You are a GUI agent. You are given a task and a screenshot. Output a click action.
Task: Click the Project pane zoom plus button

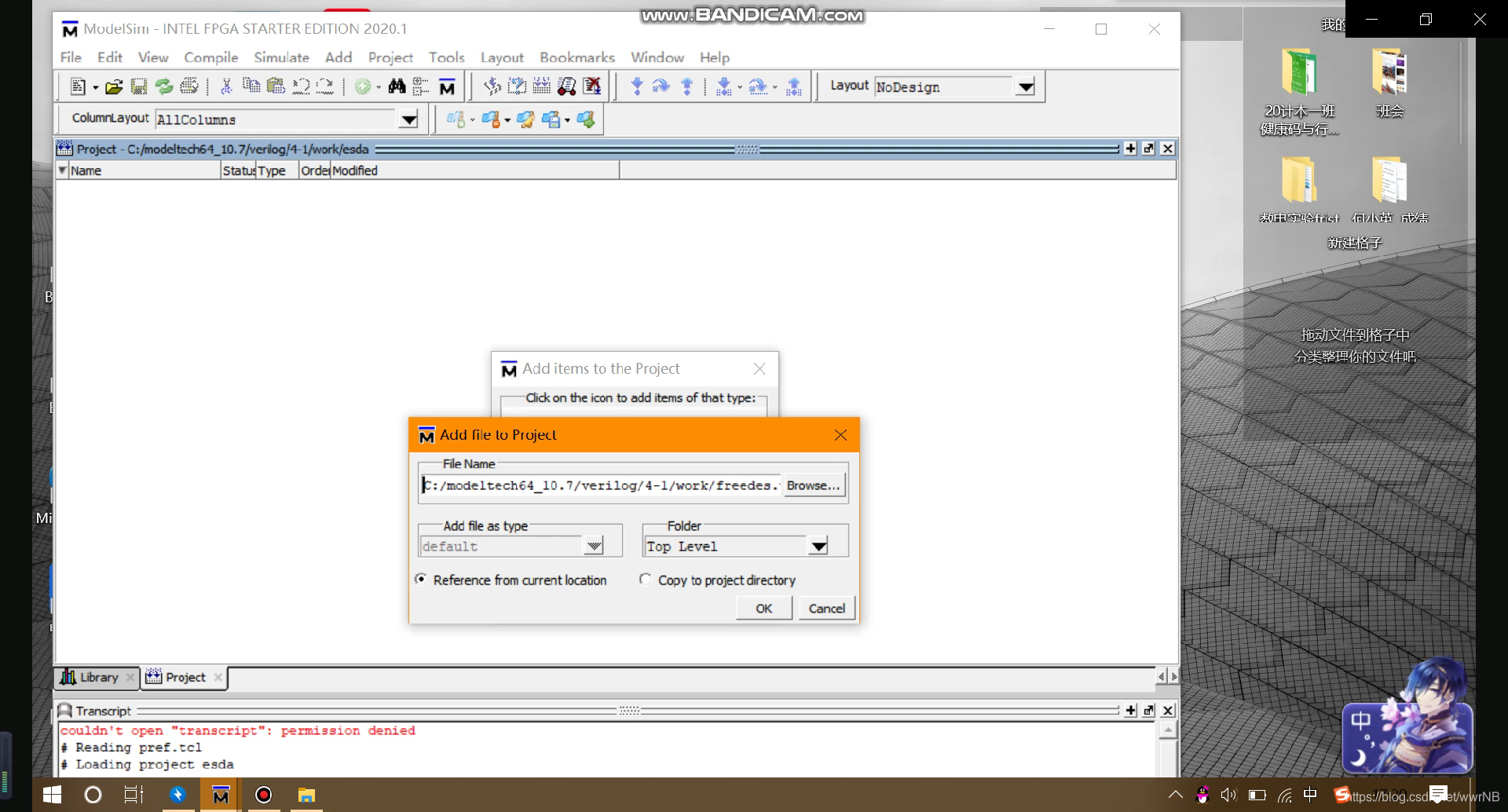tap(1130, 148)
